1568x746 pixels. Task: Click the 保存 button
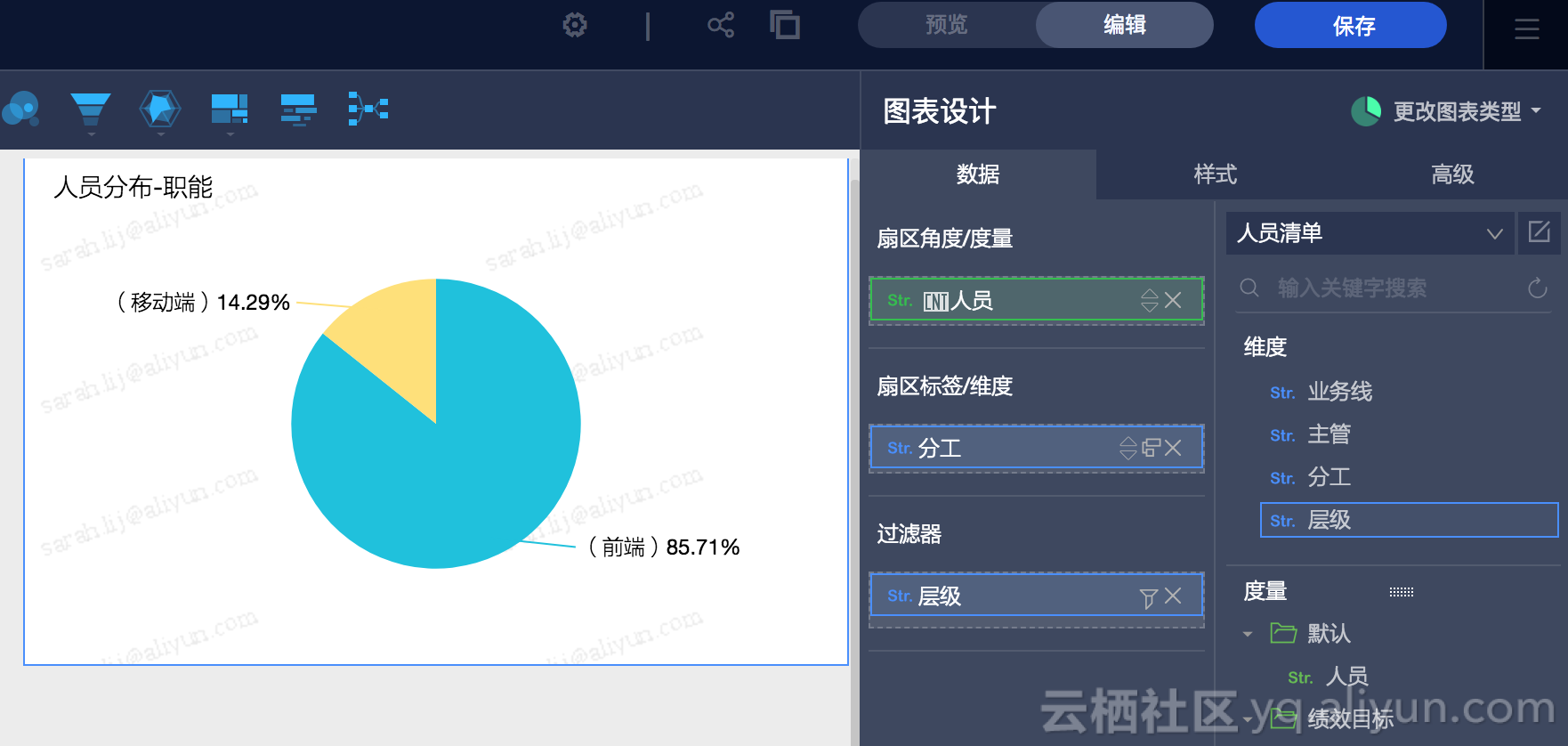coord(1351,25)
